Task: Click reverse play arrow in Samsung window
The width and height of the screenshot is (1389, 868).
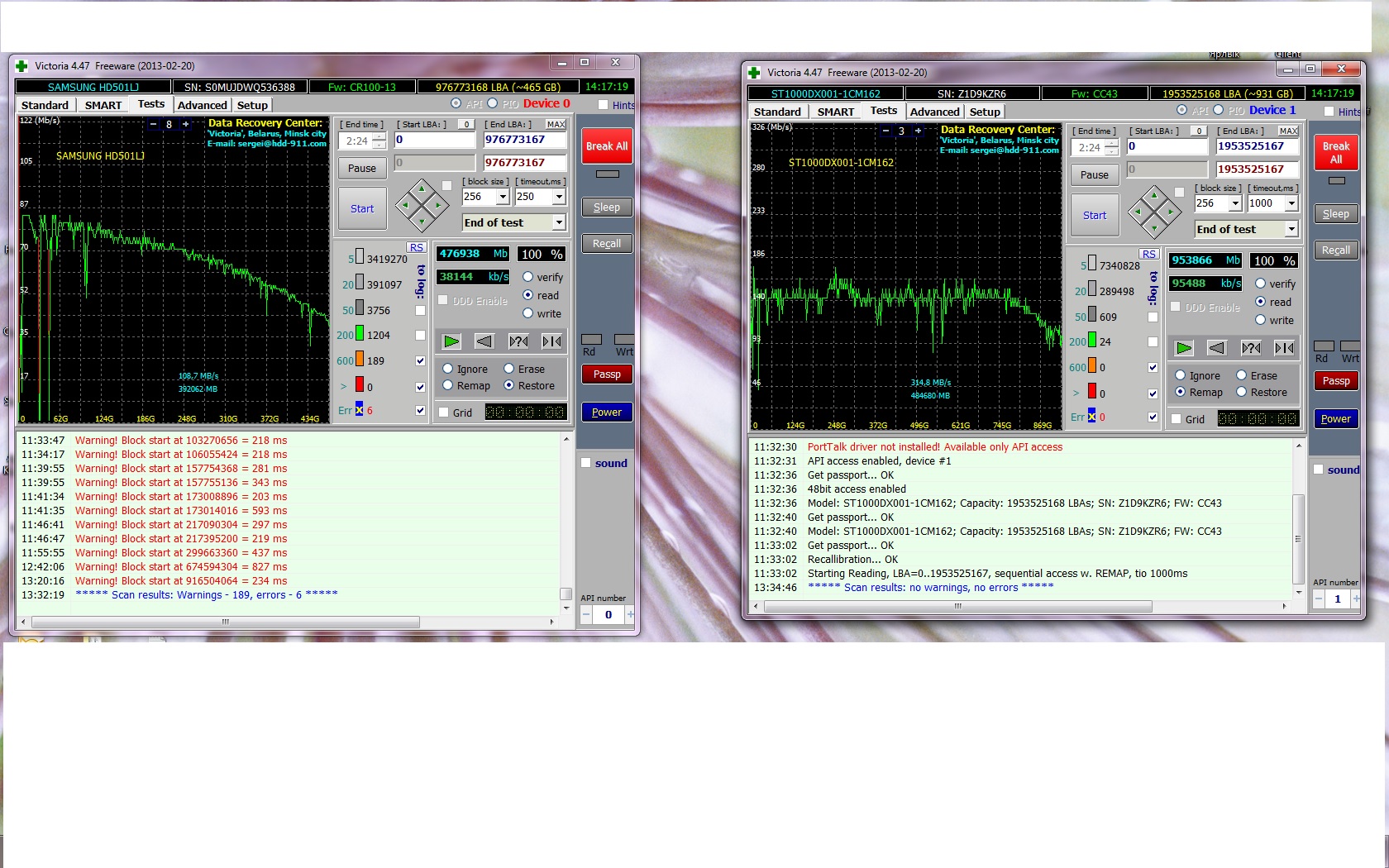Action: [484, 341]
